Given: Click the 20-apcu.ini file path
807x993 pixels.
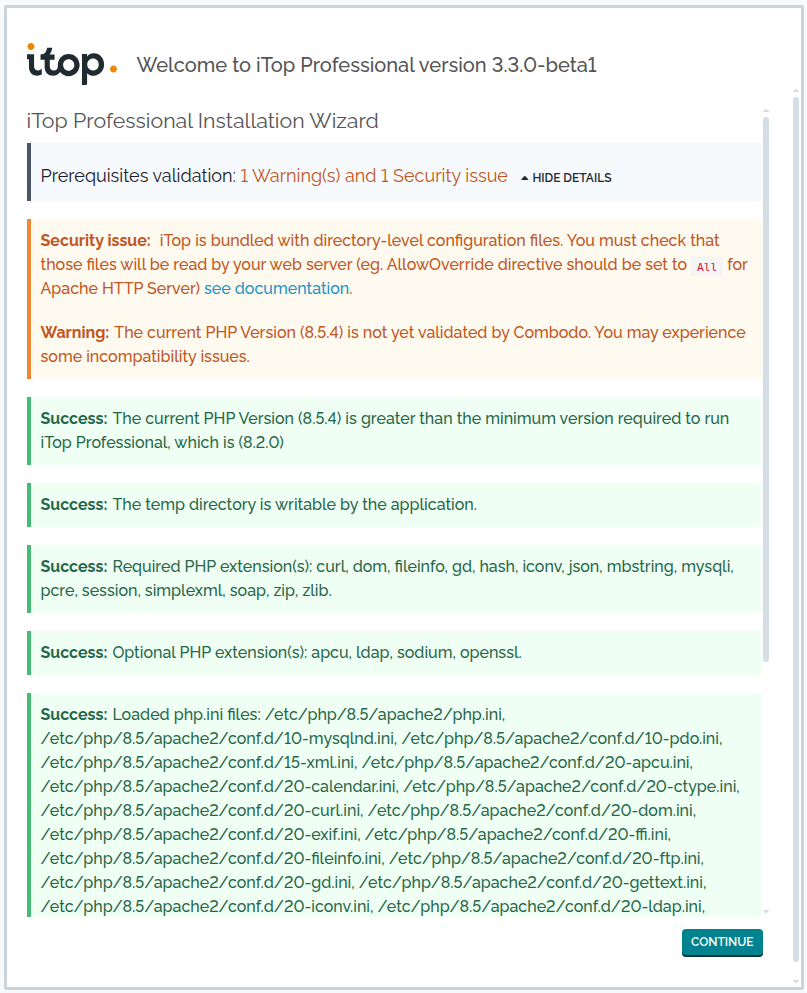Looking at the screenshot, I should 526,762.
